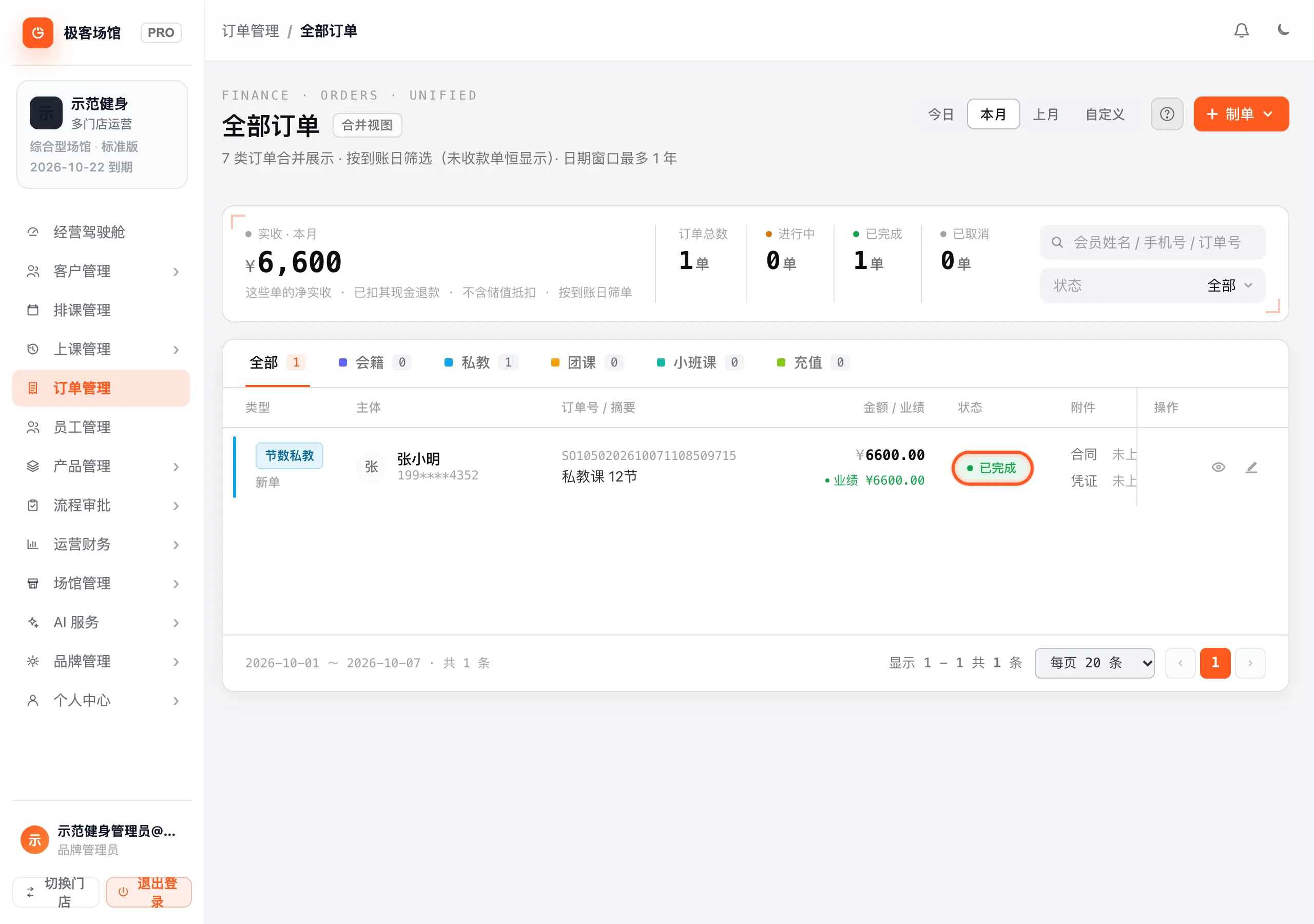Select the 本月 date range
This screenshot has height=924, width=1314.
(993, 114)
